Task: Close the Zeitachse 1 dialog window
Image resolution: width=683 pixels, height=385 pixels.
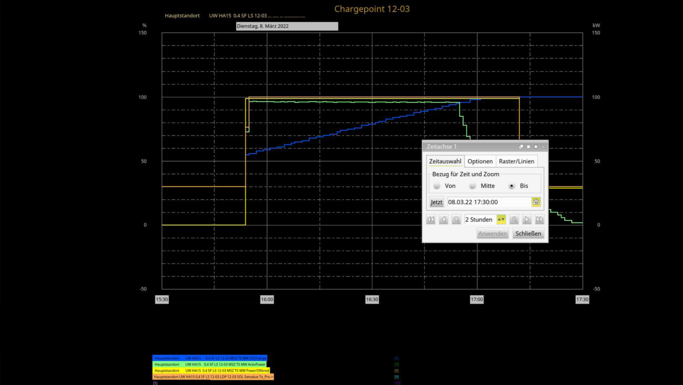Action: pyautogui.click(x=543, y=147)
